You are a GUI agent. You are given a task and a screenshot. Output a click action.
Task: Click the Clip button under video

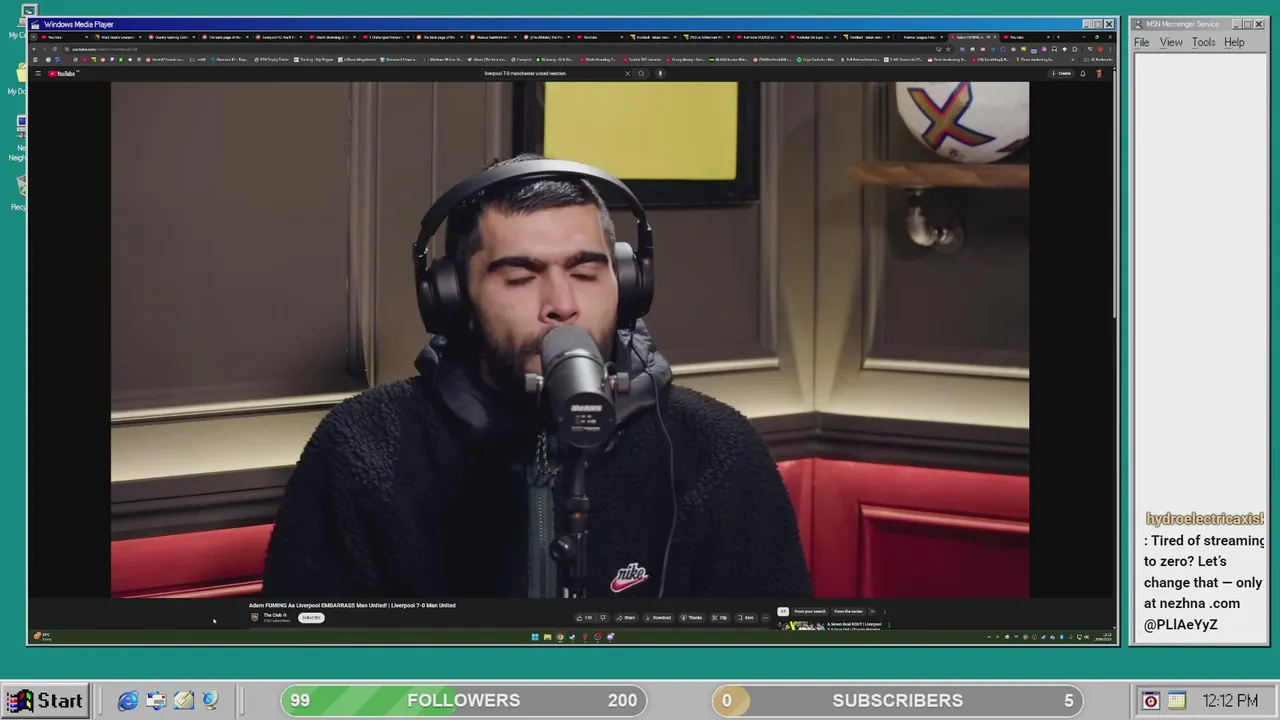[x=720, y=618]
